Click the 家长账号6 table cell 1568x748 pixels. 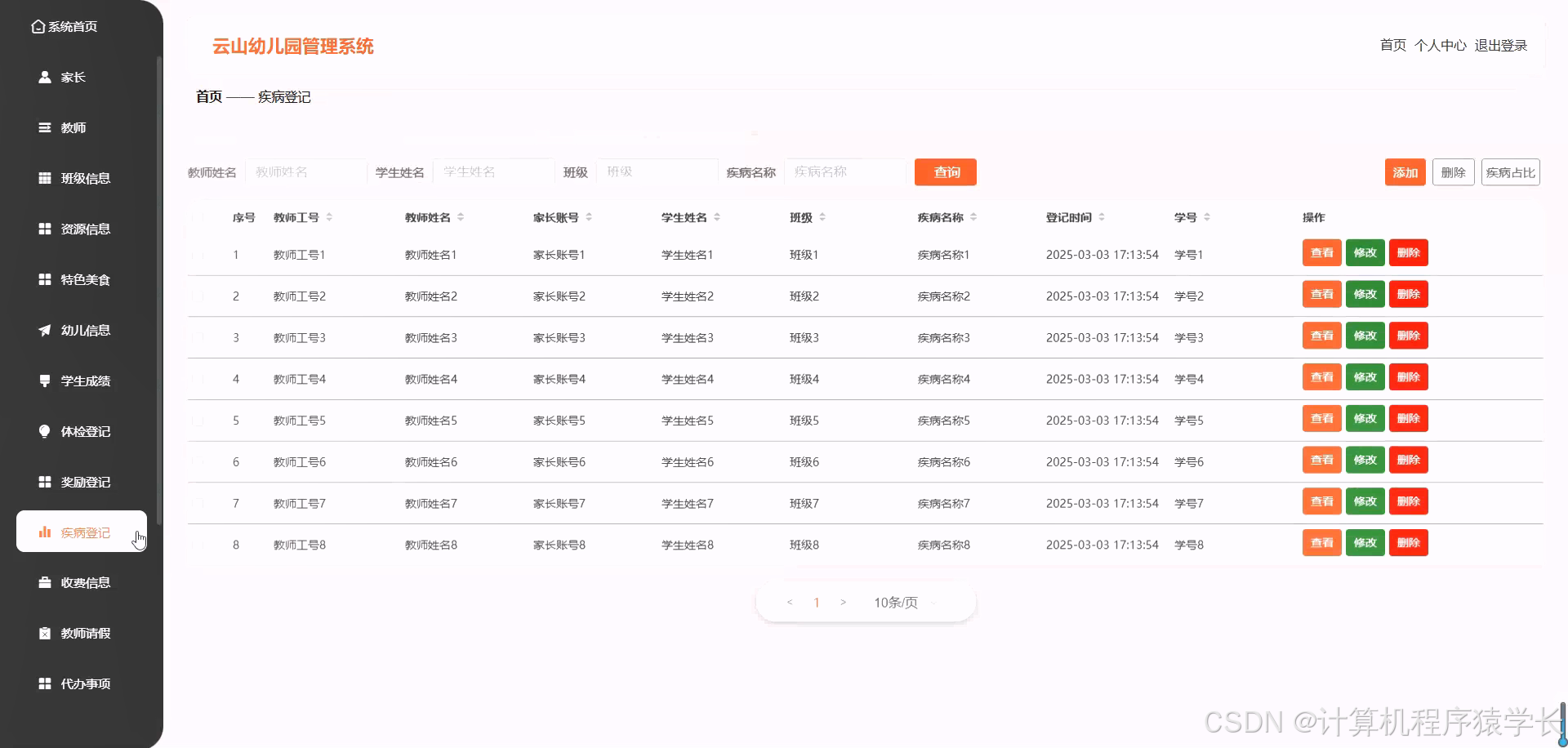tap(559, 462)
